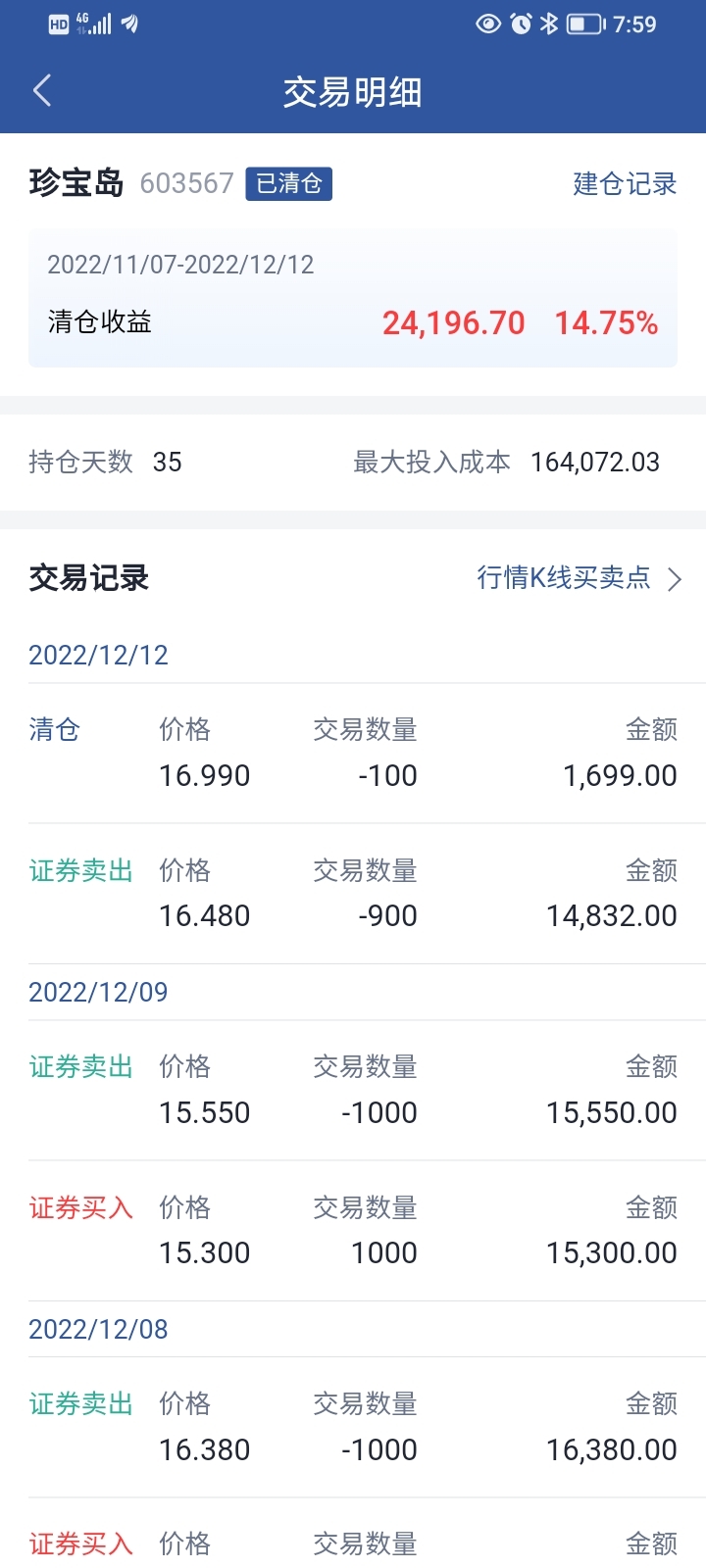This screenshot has width=706, height=1568.
Task: Tap the Bluetooth status icon
Action: click(x=549, y=24)
